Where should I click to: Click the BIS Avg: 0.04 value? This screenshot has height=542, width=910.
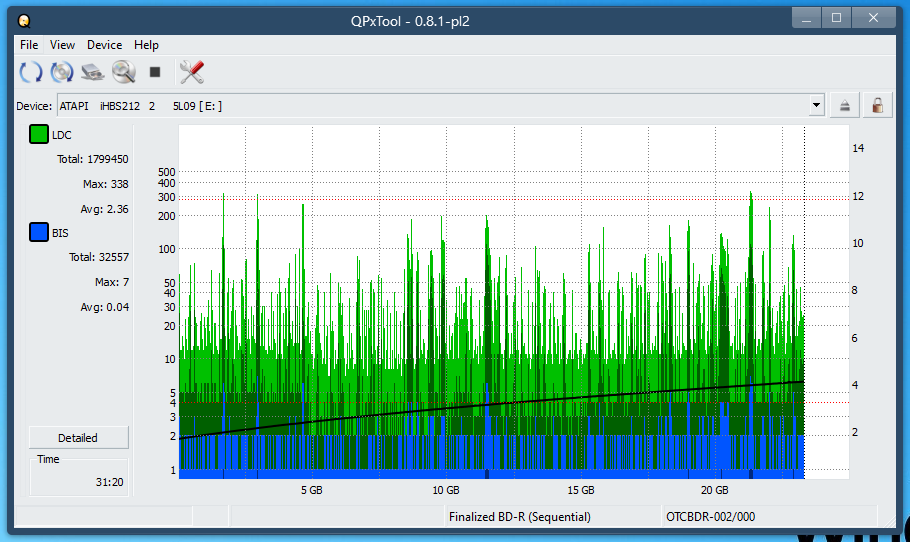click(104, 307)
